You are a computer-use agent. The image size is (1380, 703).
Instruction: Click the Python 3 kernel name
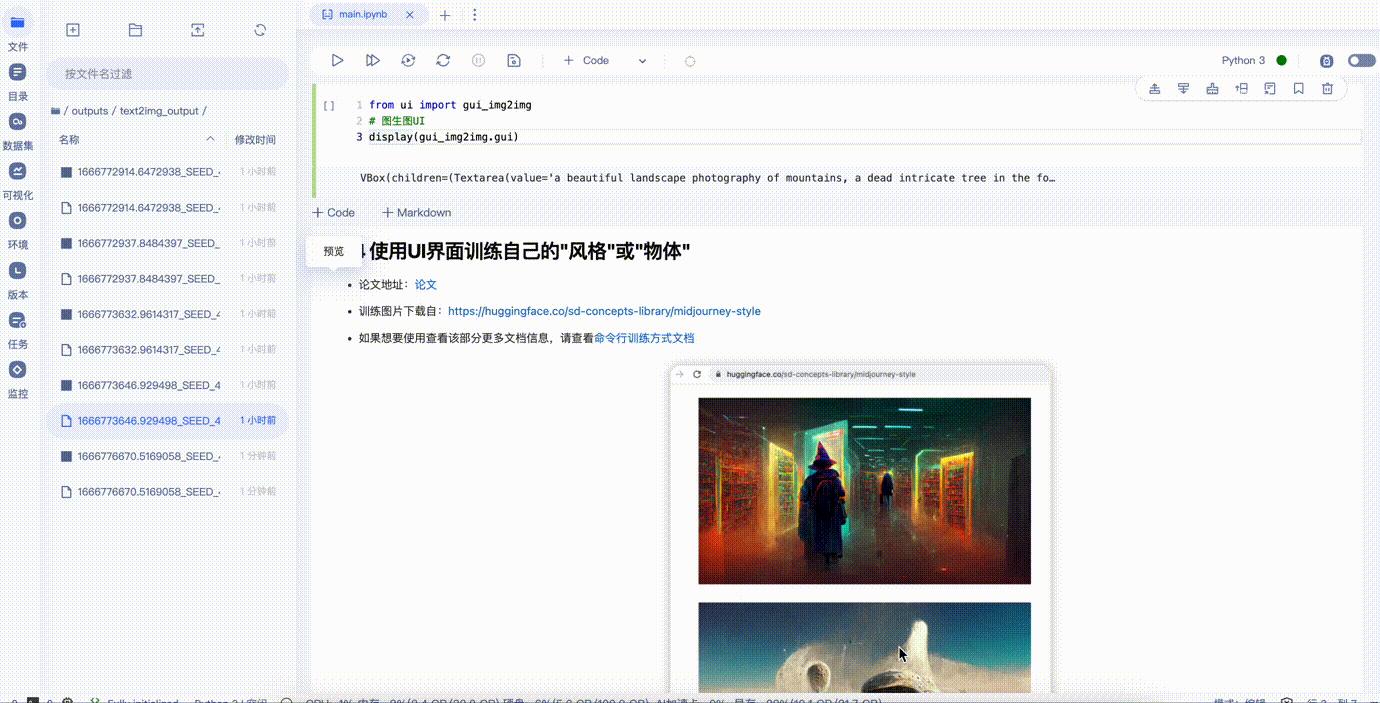point(1243,60)
